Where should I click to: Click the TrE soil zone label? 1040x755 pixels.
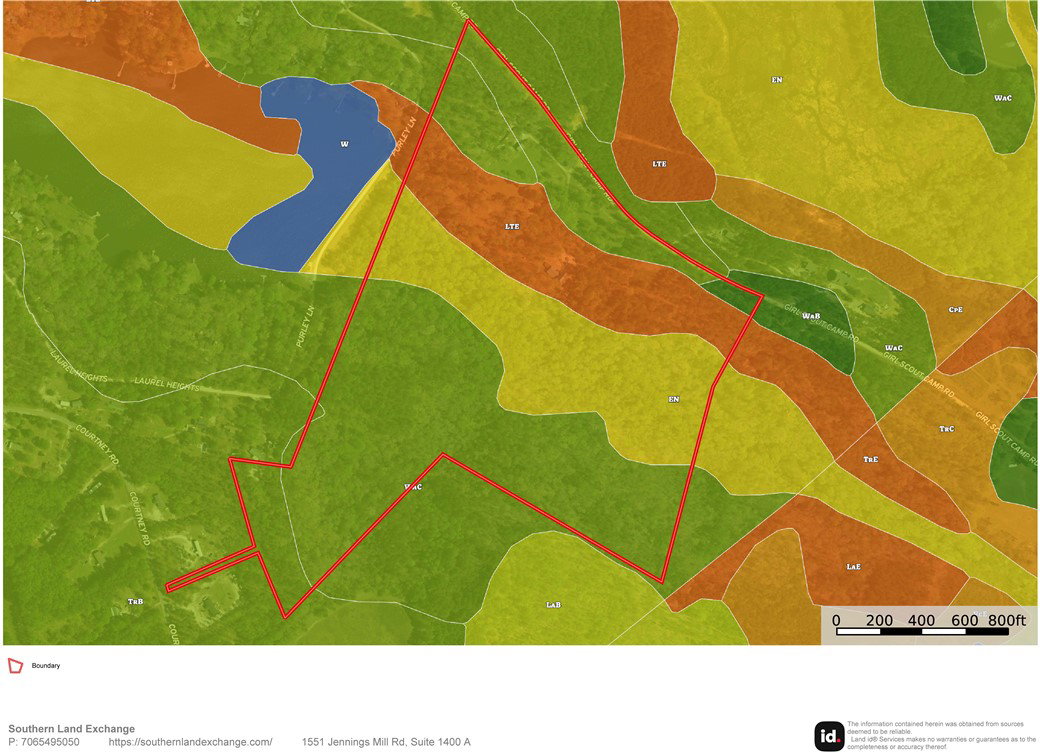(x=871, y=459)
